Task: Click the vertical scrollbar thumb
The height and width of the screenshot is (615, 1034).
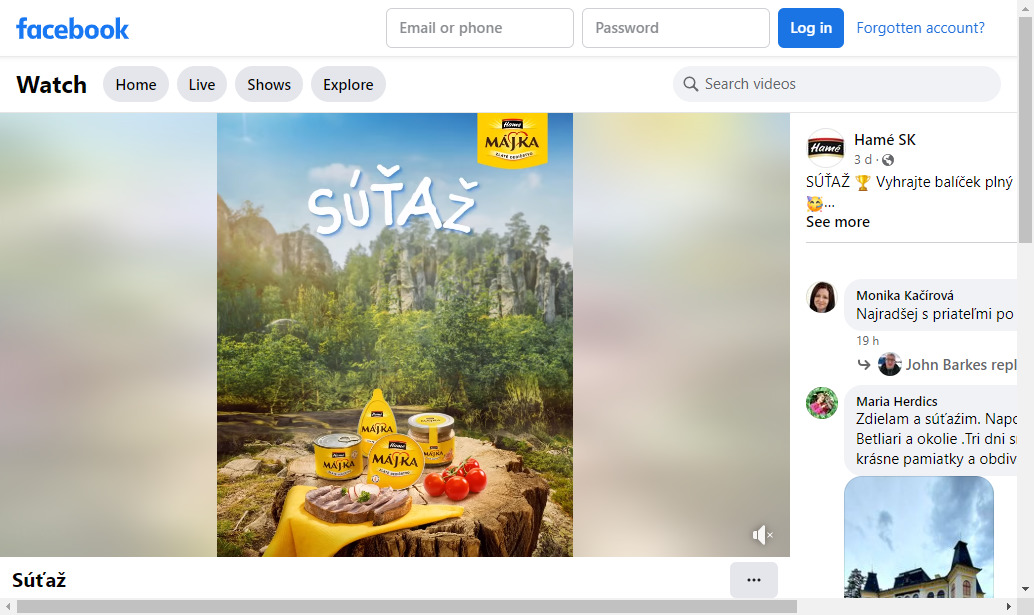Action: pyautogui.click(x=1025, y=131)
